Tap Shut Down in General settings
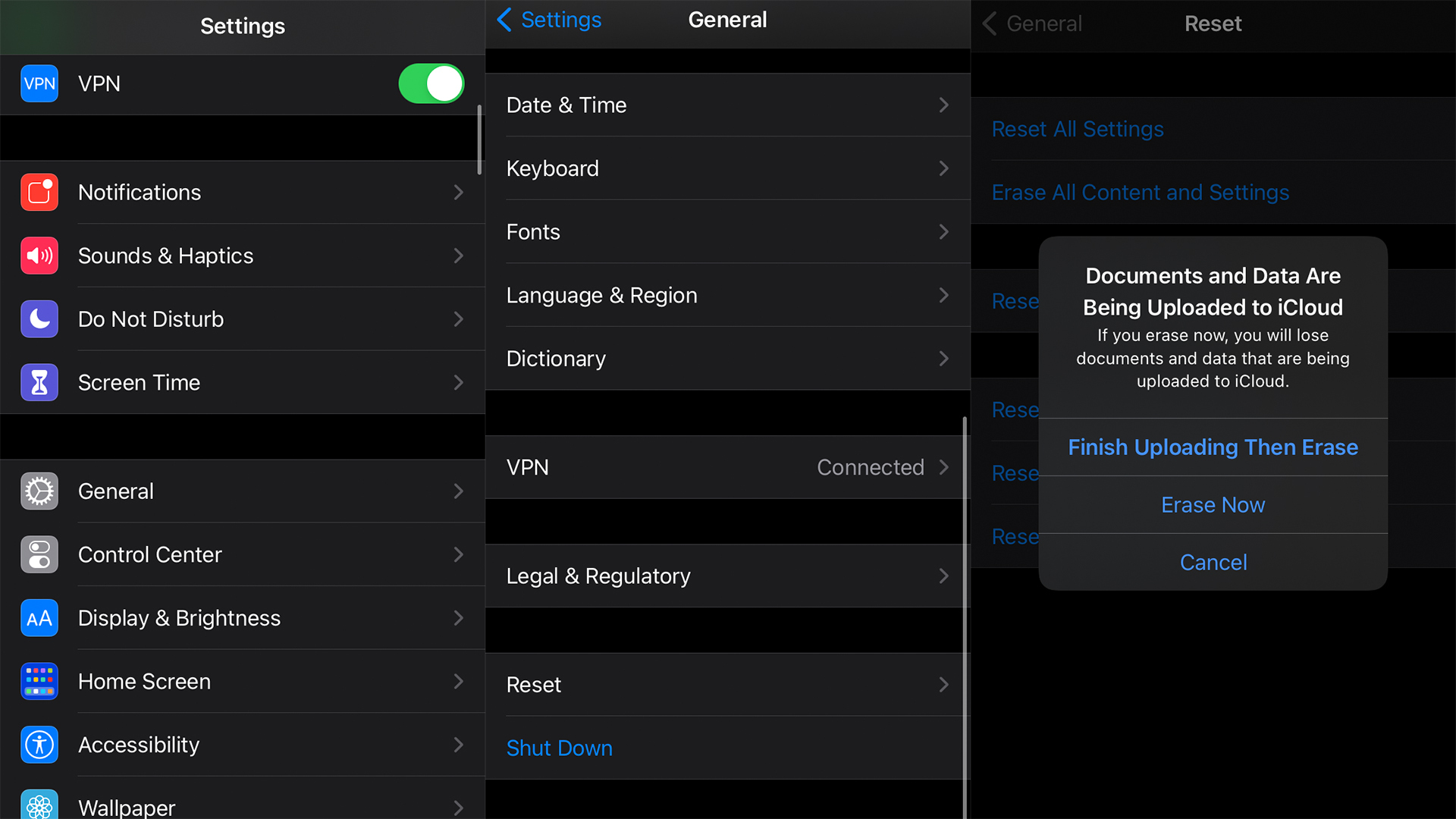 [559, 747]
